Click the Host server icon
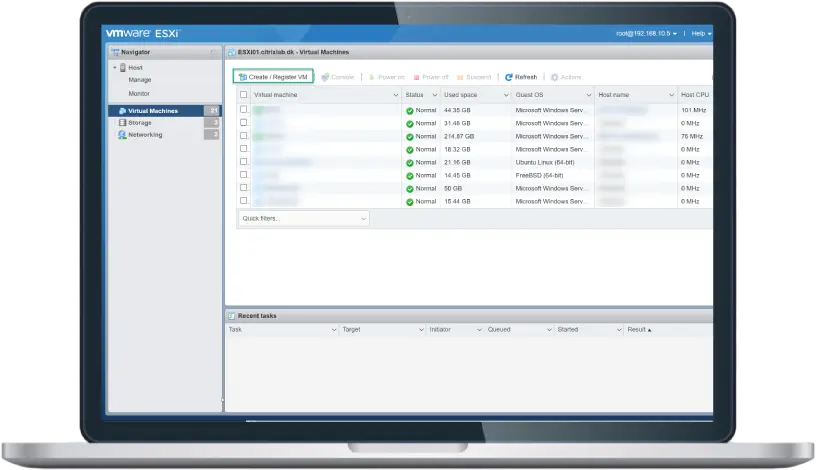Image resolution: width=816 pixels, height=470 pixels. pos(123,68)
